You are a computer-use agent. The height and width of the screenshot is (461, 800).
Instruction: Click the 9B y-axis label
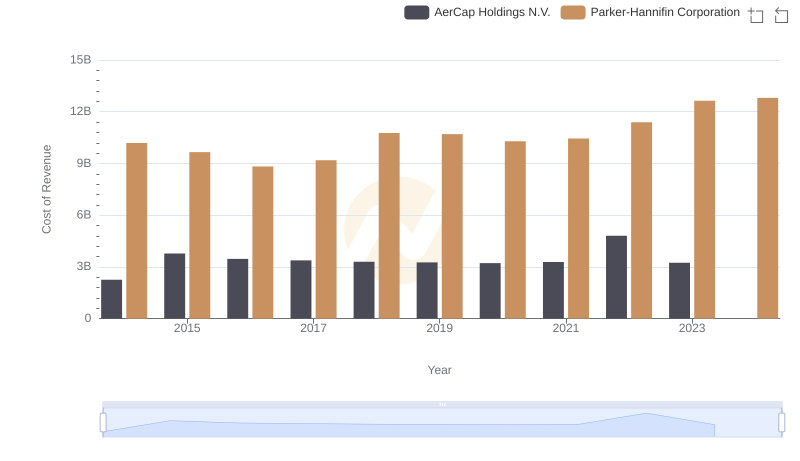[84, 163]
